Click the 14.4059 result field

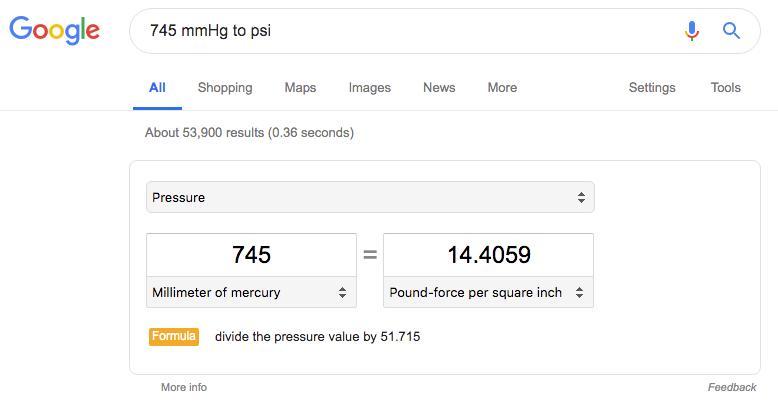488,255
